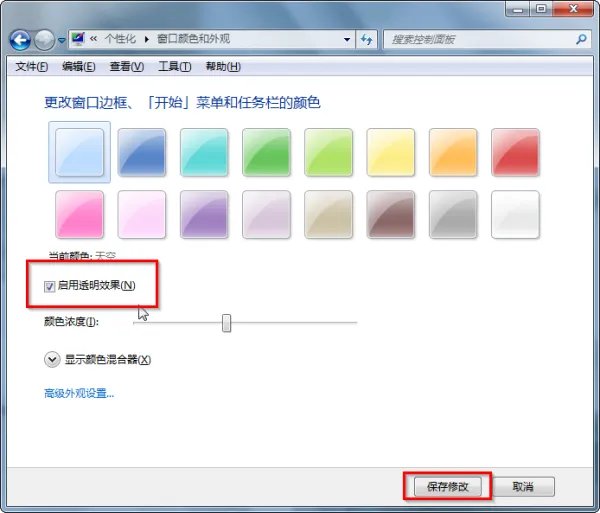This screenshot has width=600, height=513.
Task: Click 保存修改 button
Action: (x=448, y=487)
